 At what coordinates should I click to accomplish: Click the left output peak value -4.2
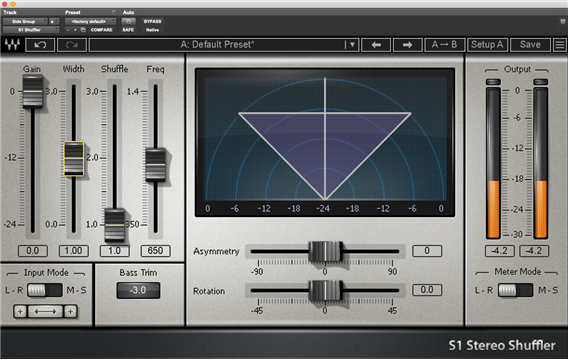pos(499,251)
